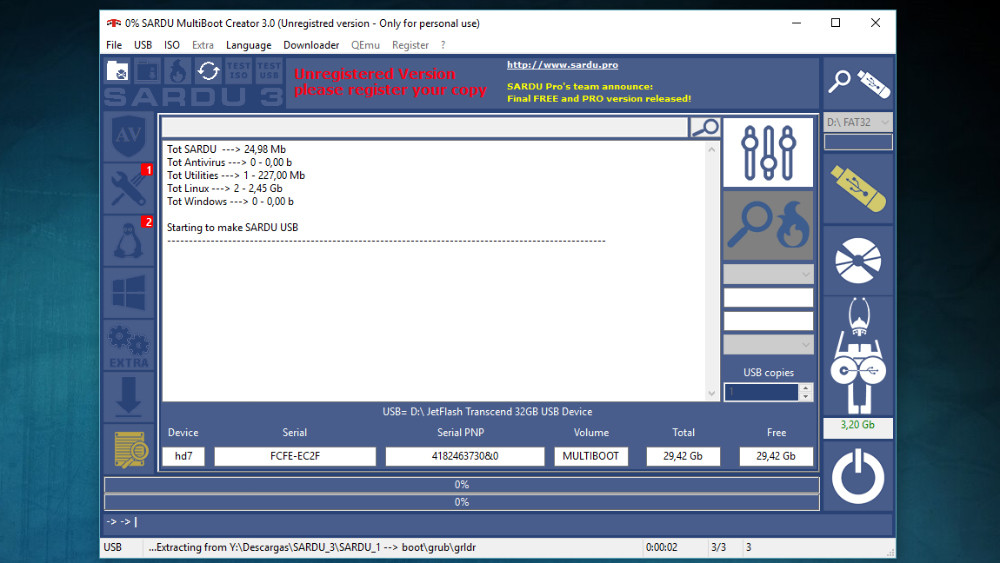The width and height of the screenshot is (1000, 563).
Task: Click the Total 29,42 Gb field
Action: [683, 456]
